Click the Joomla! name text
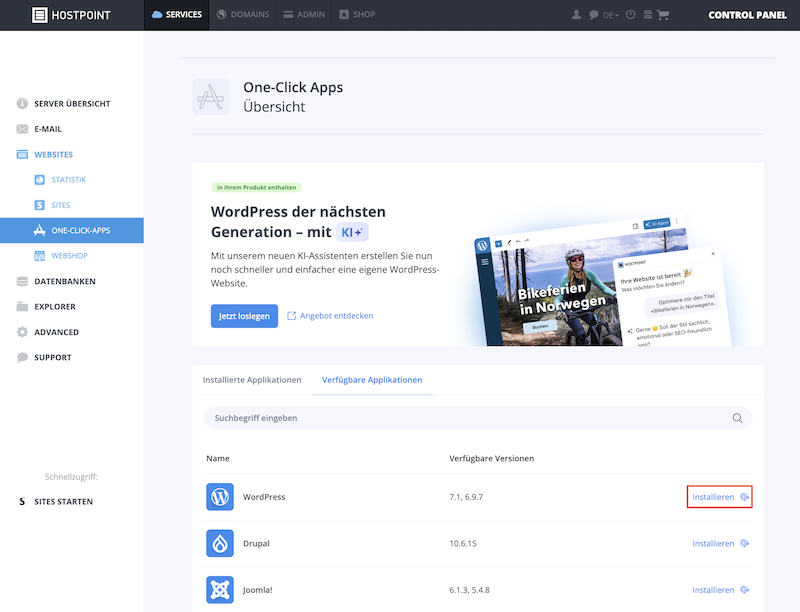The width and height of the screenshot is (800, 612). [x=258, y=590]
